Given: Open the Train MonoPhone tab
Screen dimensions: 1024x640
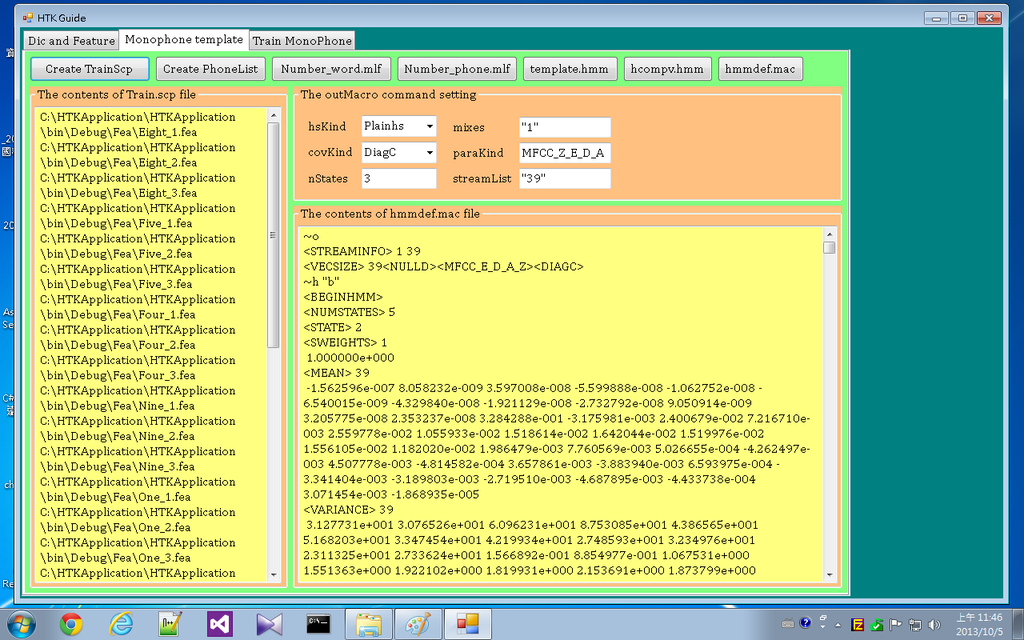Looking at the screenshot, I should tap(302, 40).
